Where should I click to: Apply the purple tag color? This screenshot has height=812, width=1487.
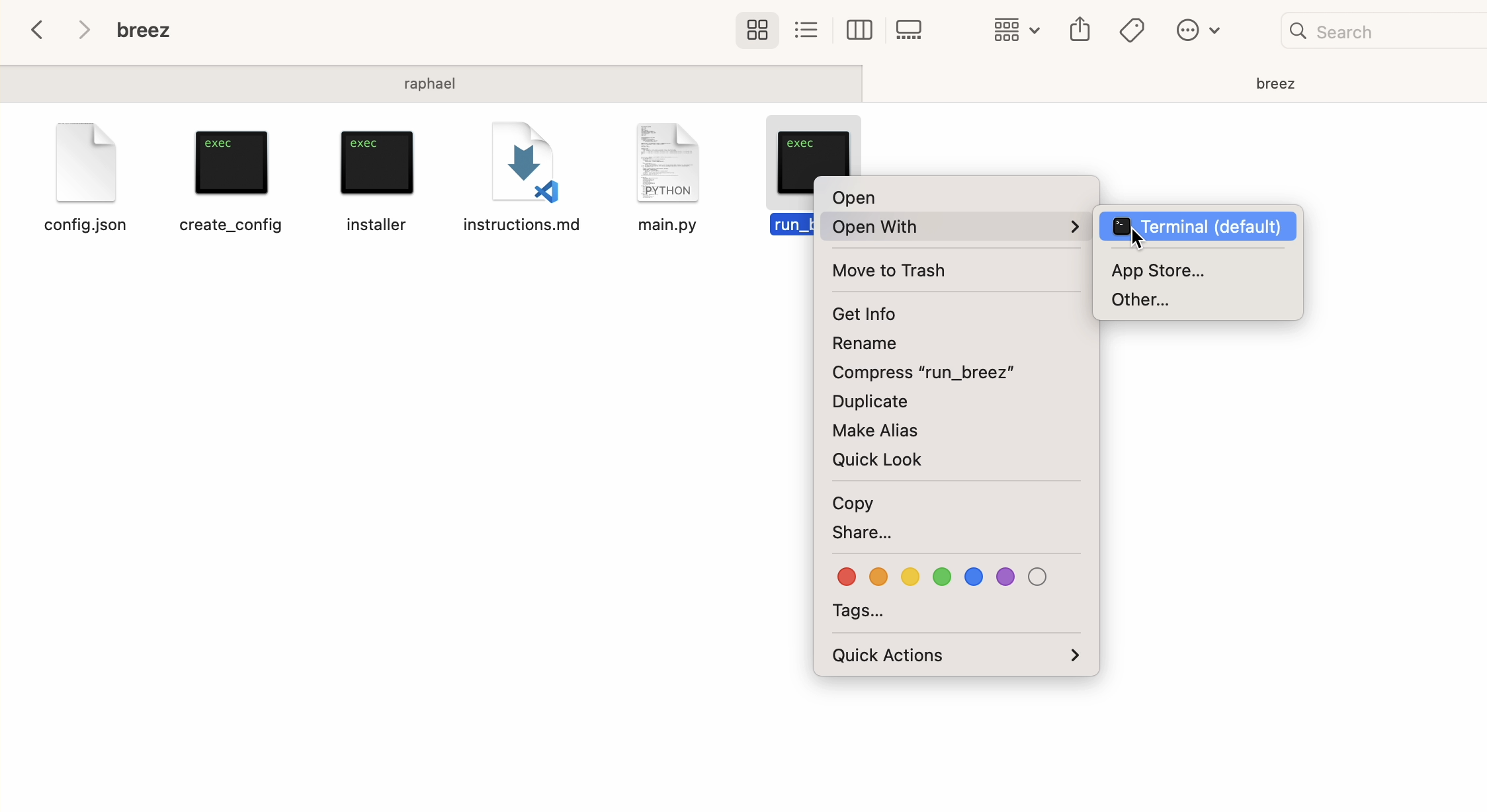pyautogui.click(x=1005, y=577)
